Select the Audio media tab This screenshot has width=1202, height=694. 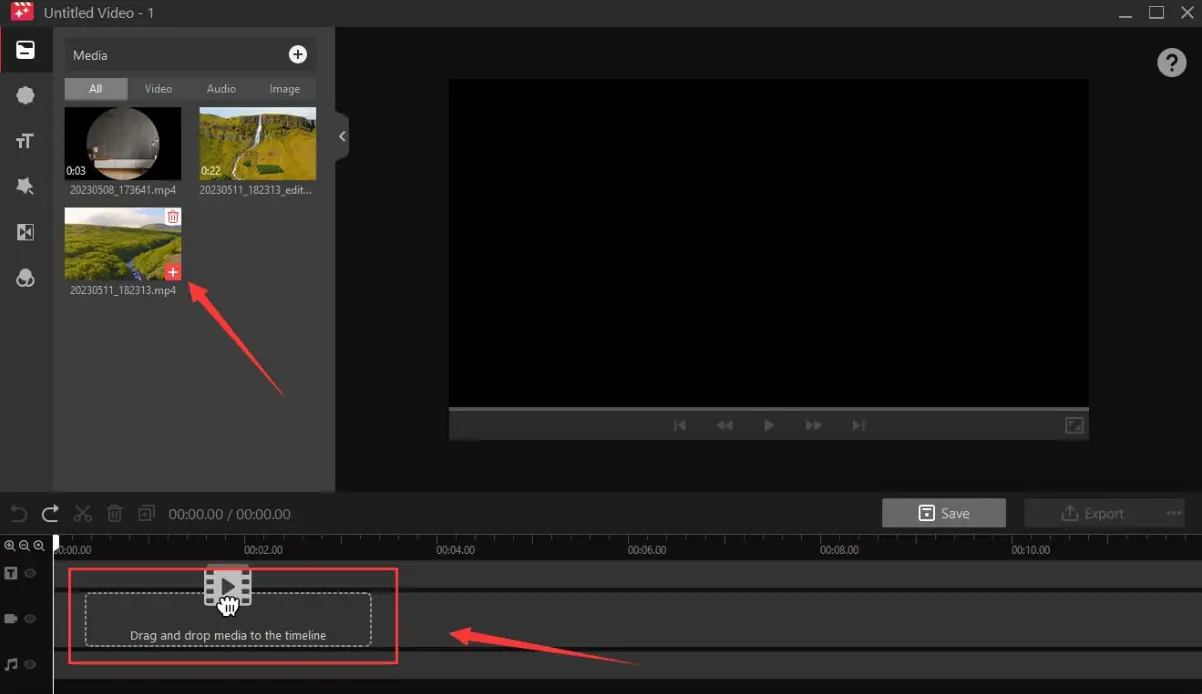click(x=221, y=89)
